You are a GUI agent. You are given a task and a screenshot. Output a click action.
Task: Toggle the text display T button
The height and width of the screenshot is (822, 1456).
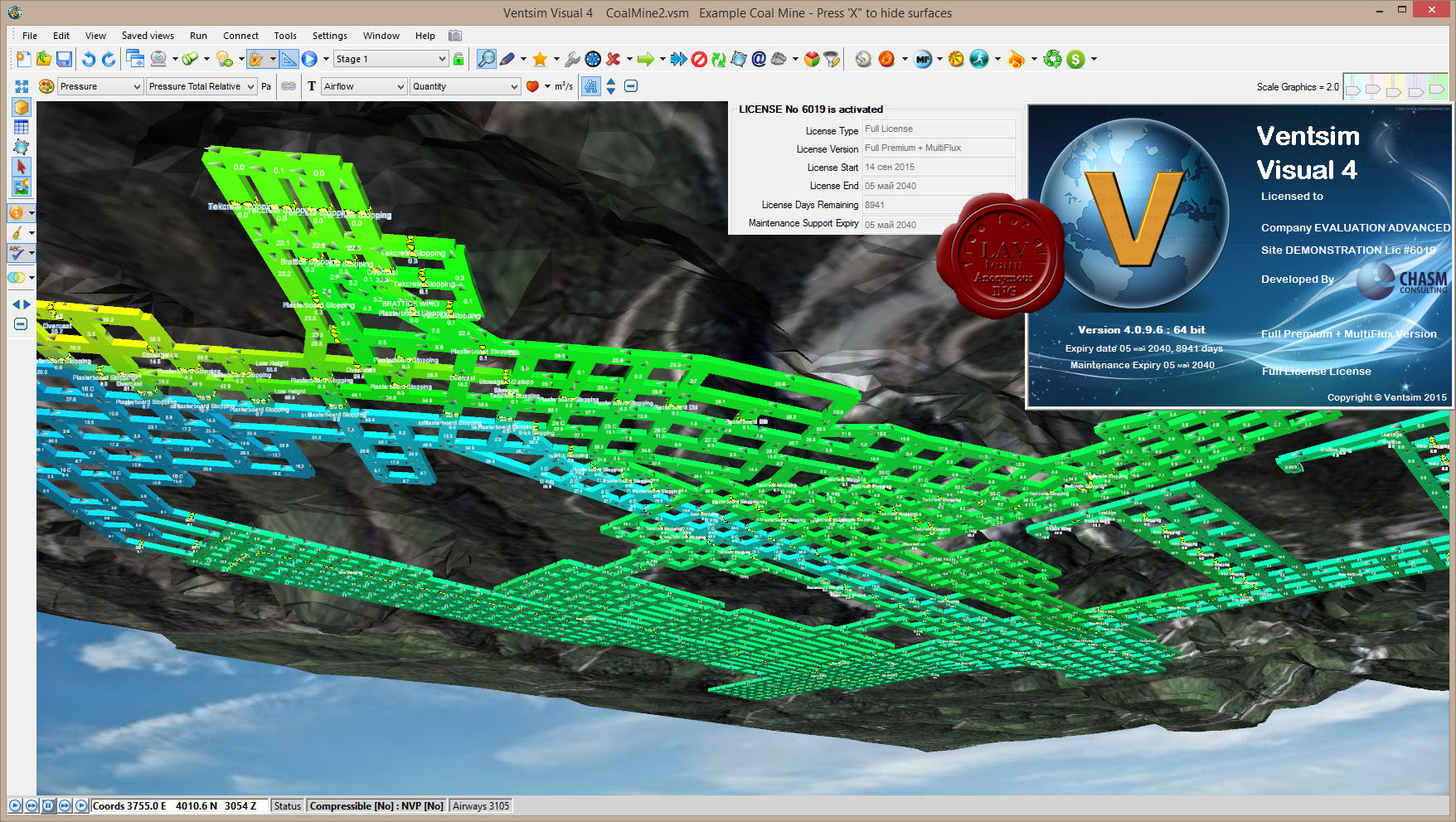pyautogui.click(x=312, y=86)
